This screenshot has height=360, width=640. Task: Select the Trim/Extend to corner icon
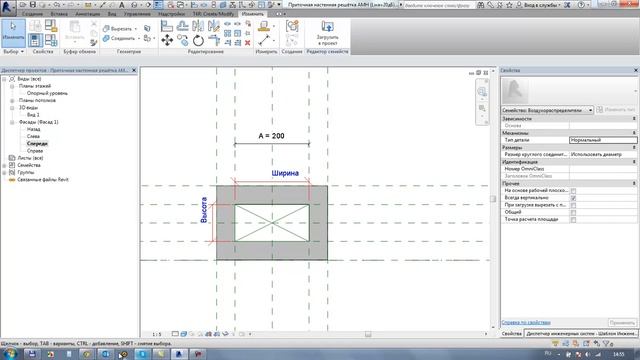[x=213, y=40]
